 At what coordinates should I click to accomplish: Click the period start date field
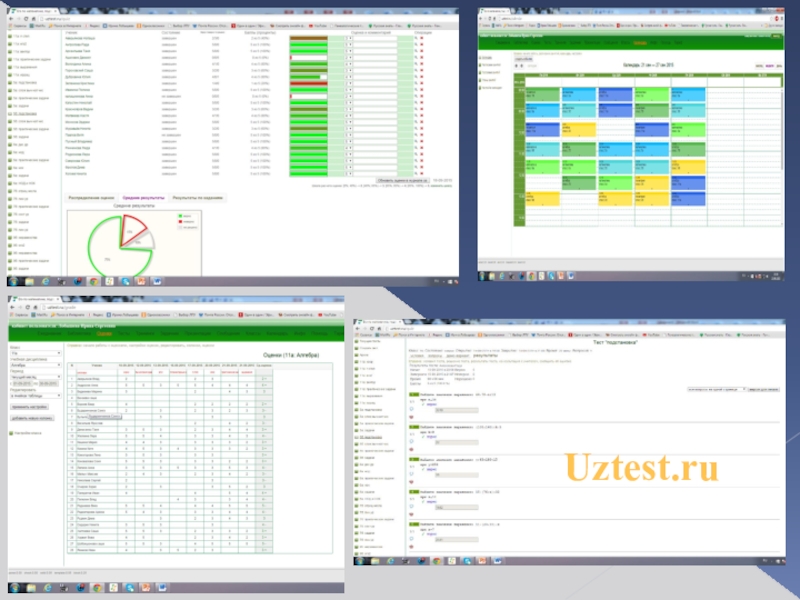pos(22,383)
